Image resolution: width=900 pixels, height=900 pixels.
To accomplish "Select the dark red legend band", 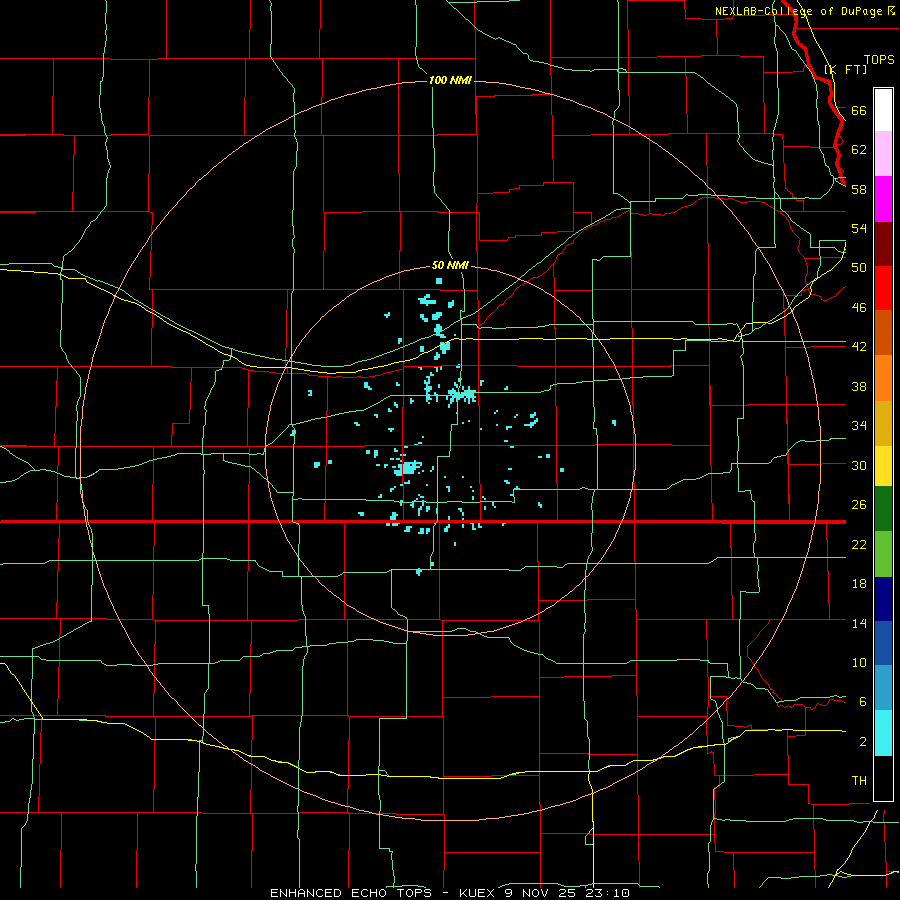I will click(883, 244).
